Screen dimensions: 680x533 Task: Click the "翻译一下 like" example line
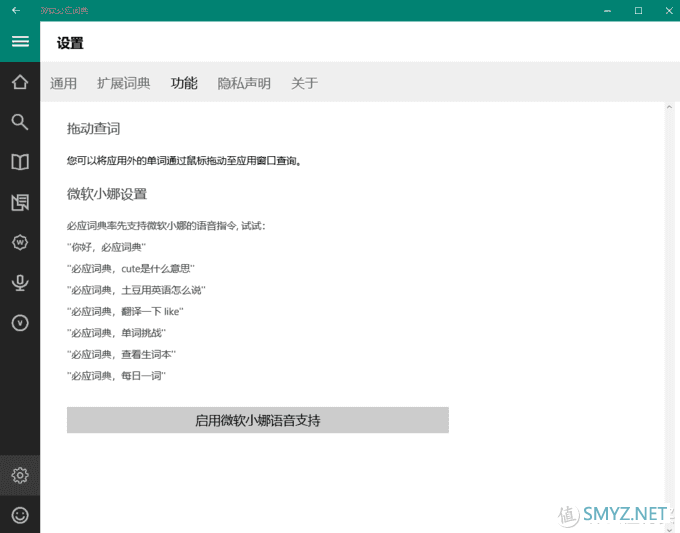pyautogui.click(x=125, y=311)
